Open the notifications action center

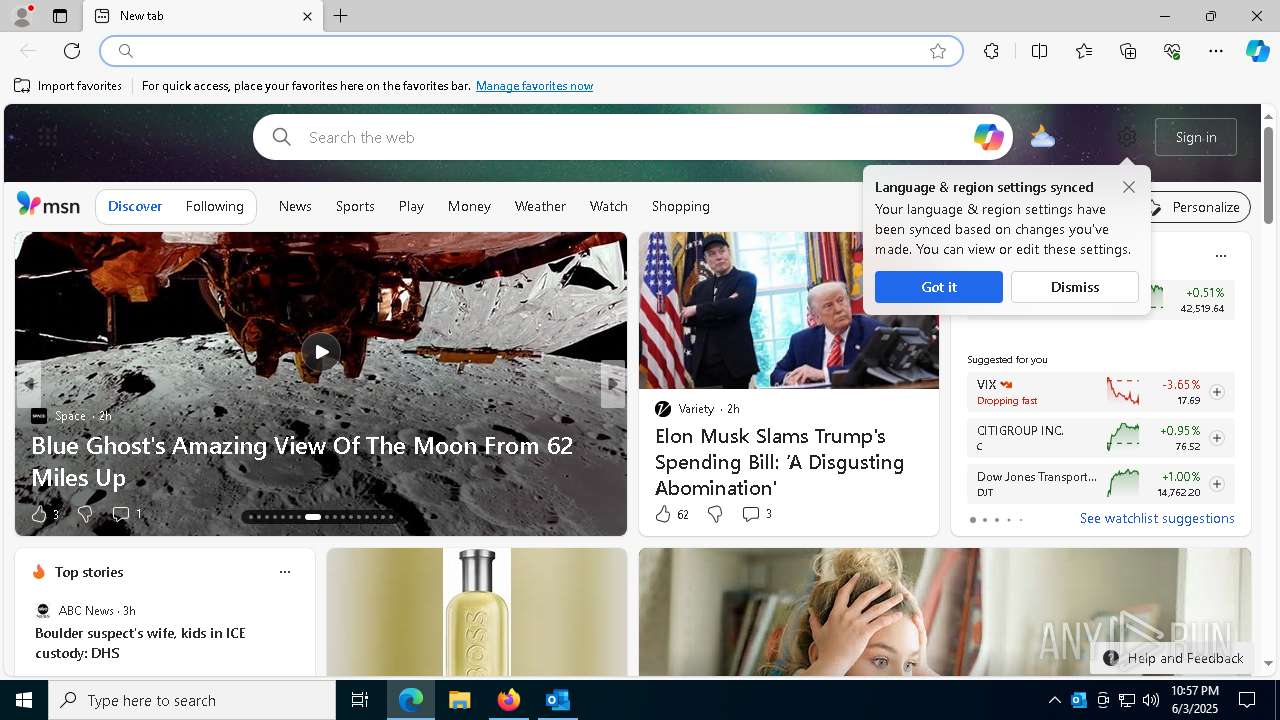[x=1247, y=700]
